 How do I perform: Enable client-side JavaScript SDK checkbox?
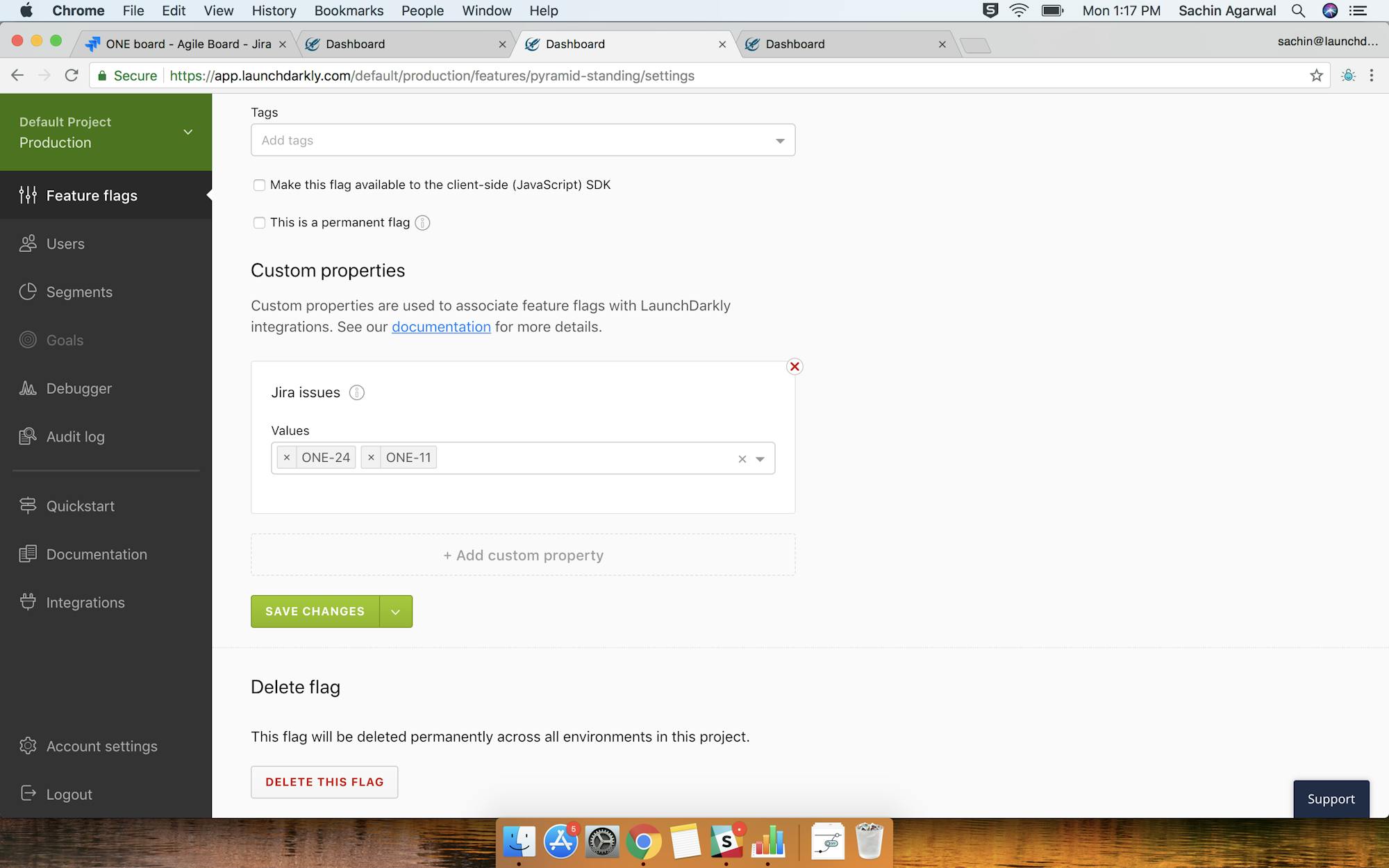259,185
